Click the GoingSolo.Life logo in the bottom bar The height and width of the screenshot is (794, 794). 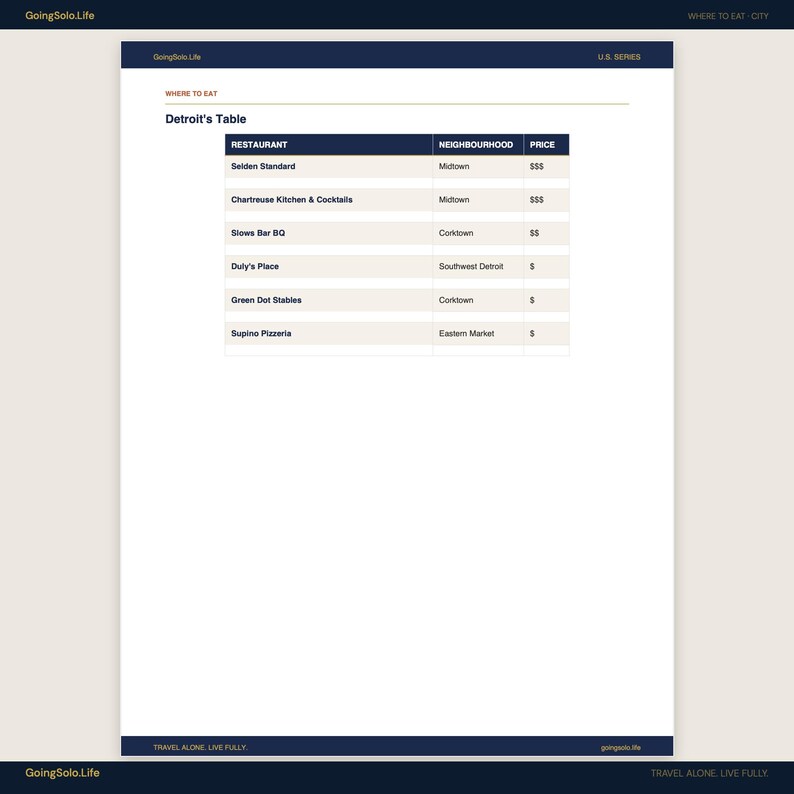point(62,773)
